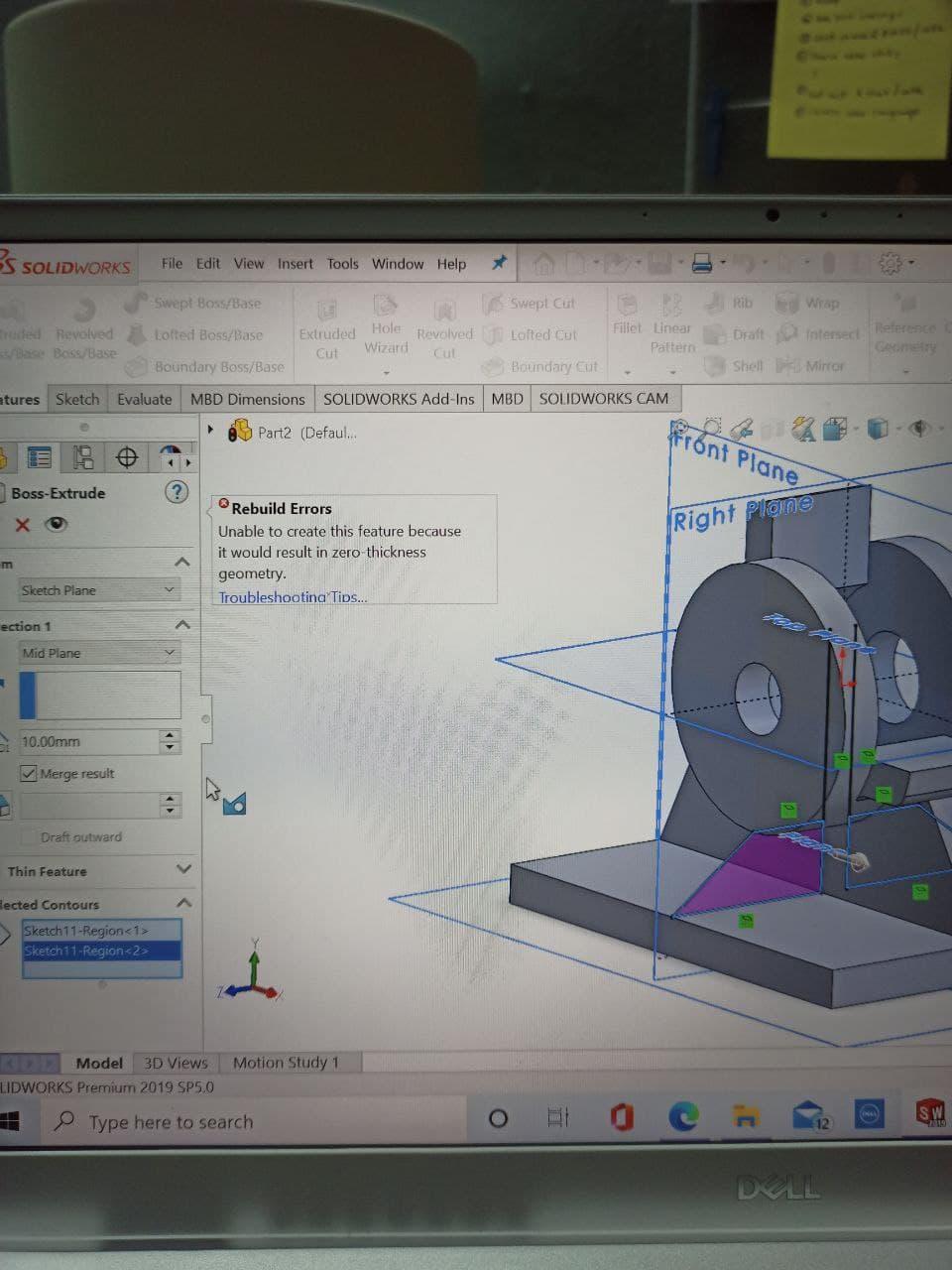Select the Mirror tool

click(x=811, y=365)
